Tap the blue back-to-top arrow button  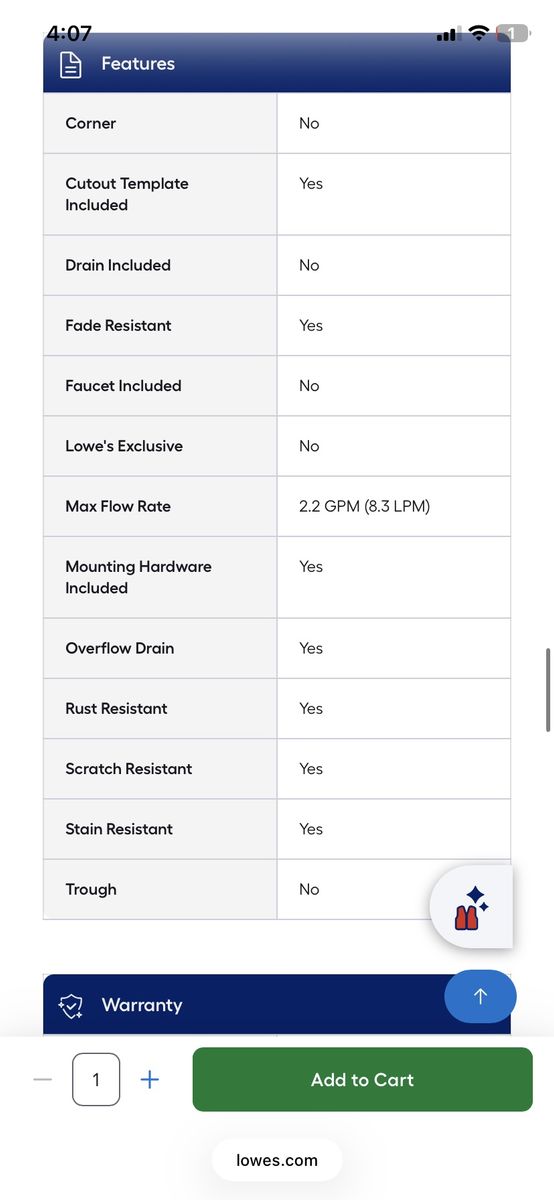tap(480, 996)
